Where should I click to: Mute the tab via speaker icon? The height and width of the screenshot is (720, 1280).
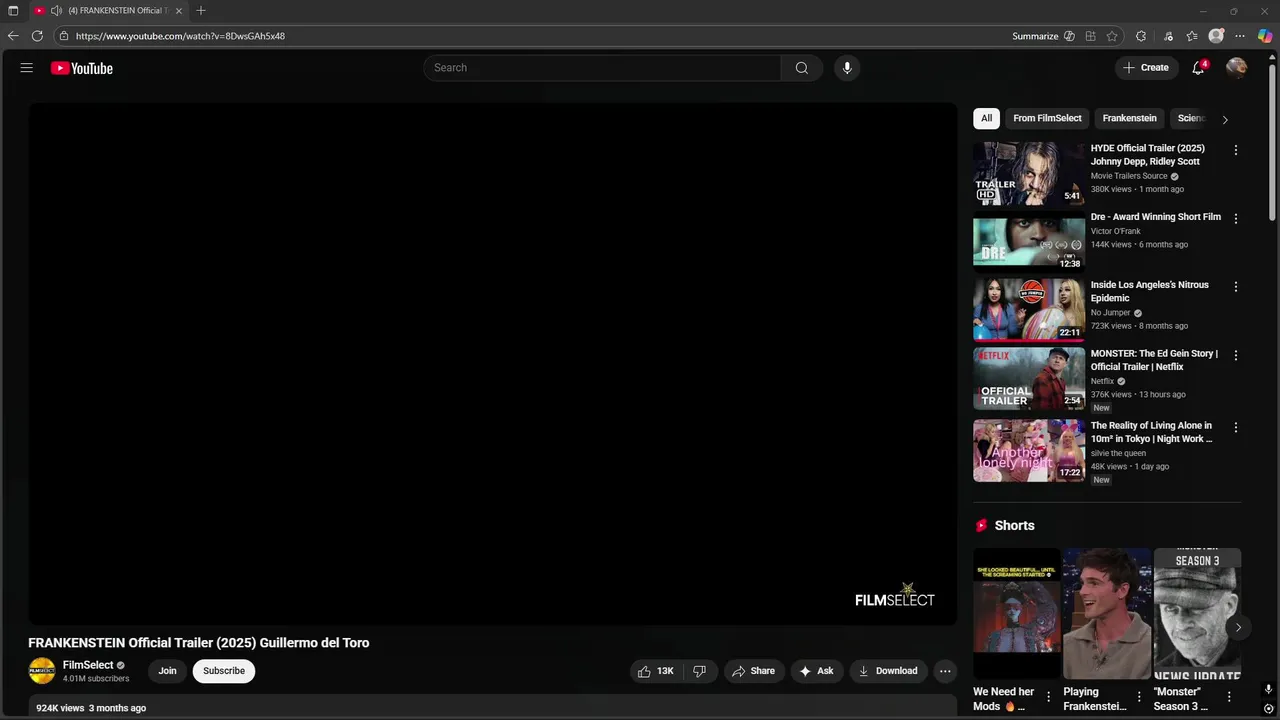pos(56,10)
